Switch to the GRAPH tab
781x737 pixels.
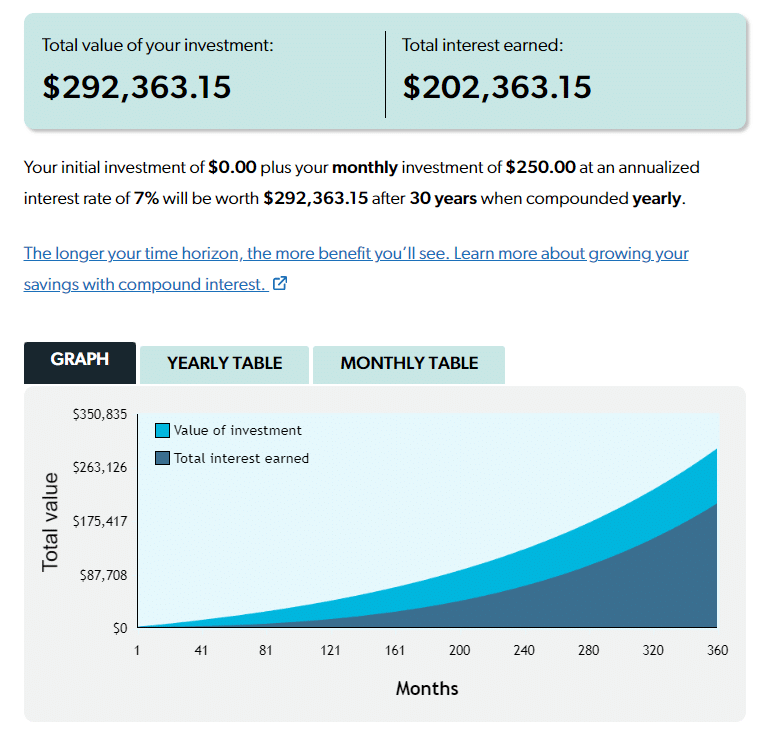(x=80, y=360)
